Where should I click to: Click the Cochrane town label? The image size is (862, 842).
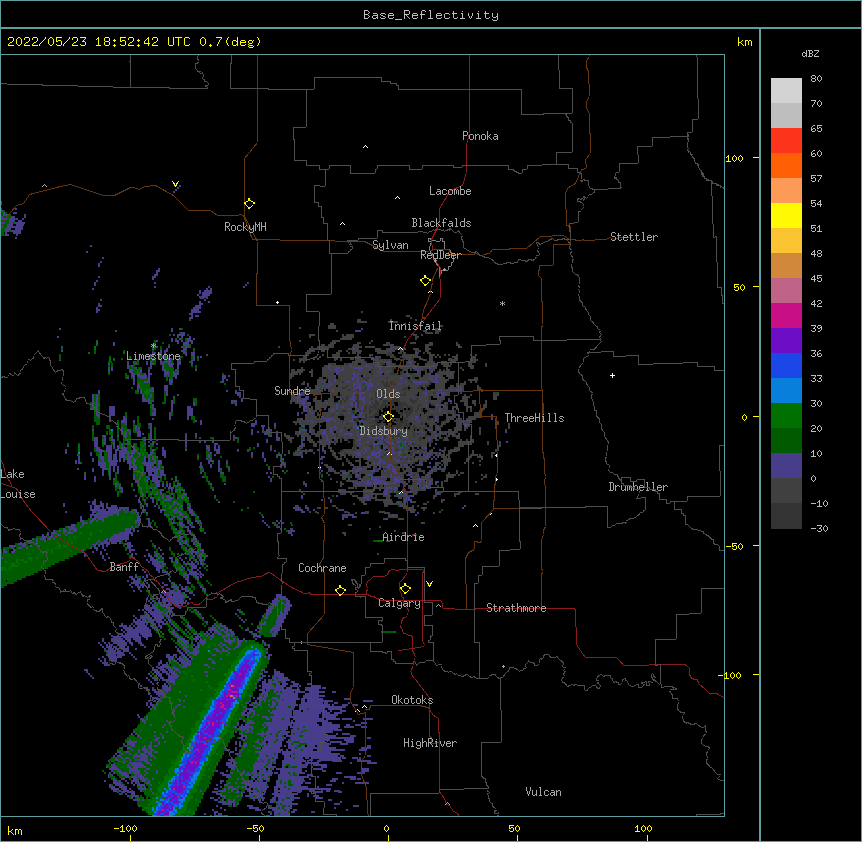click(322, 568)
